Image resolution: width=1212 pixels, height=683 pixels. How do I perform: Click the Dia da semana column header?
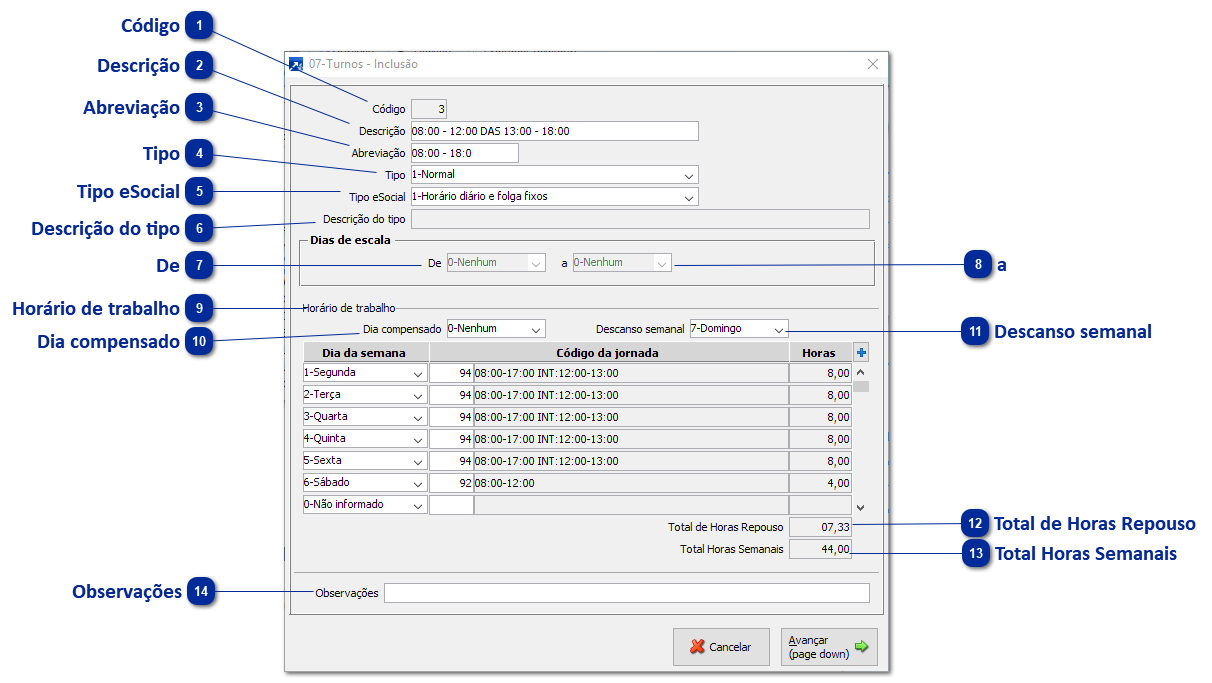(365, 352)
